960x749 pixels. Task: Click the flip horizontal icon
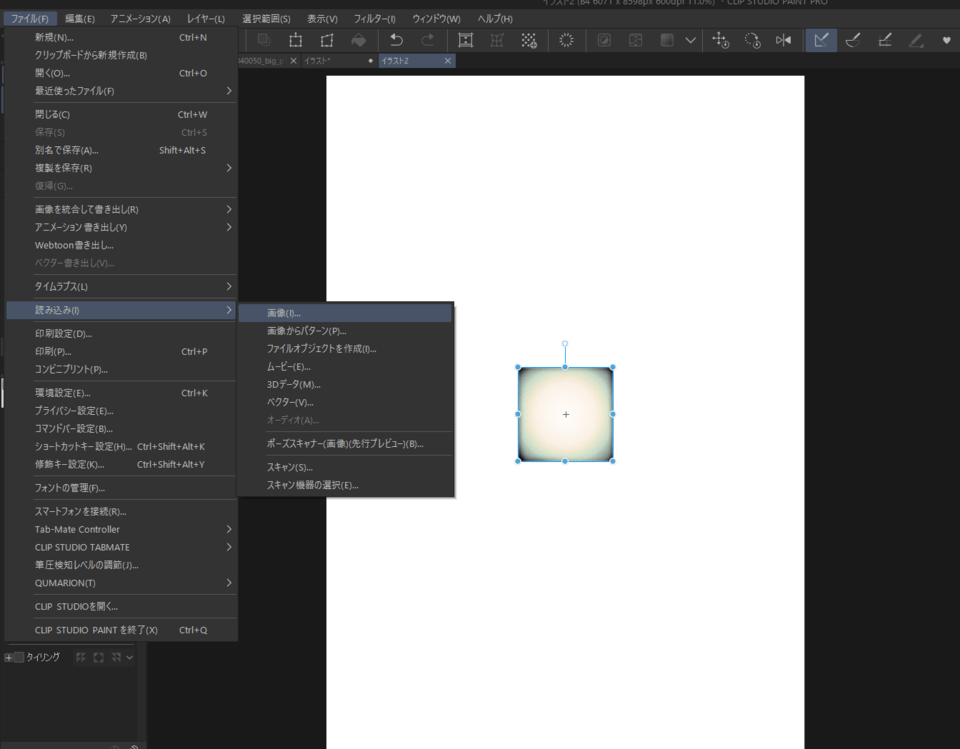783,40
